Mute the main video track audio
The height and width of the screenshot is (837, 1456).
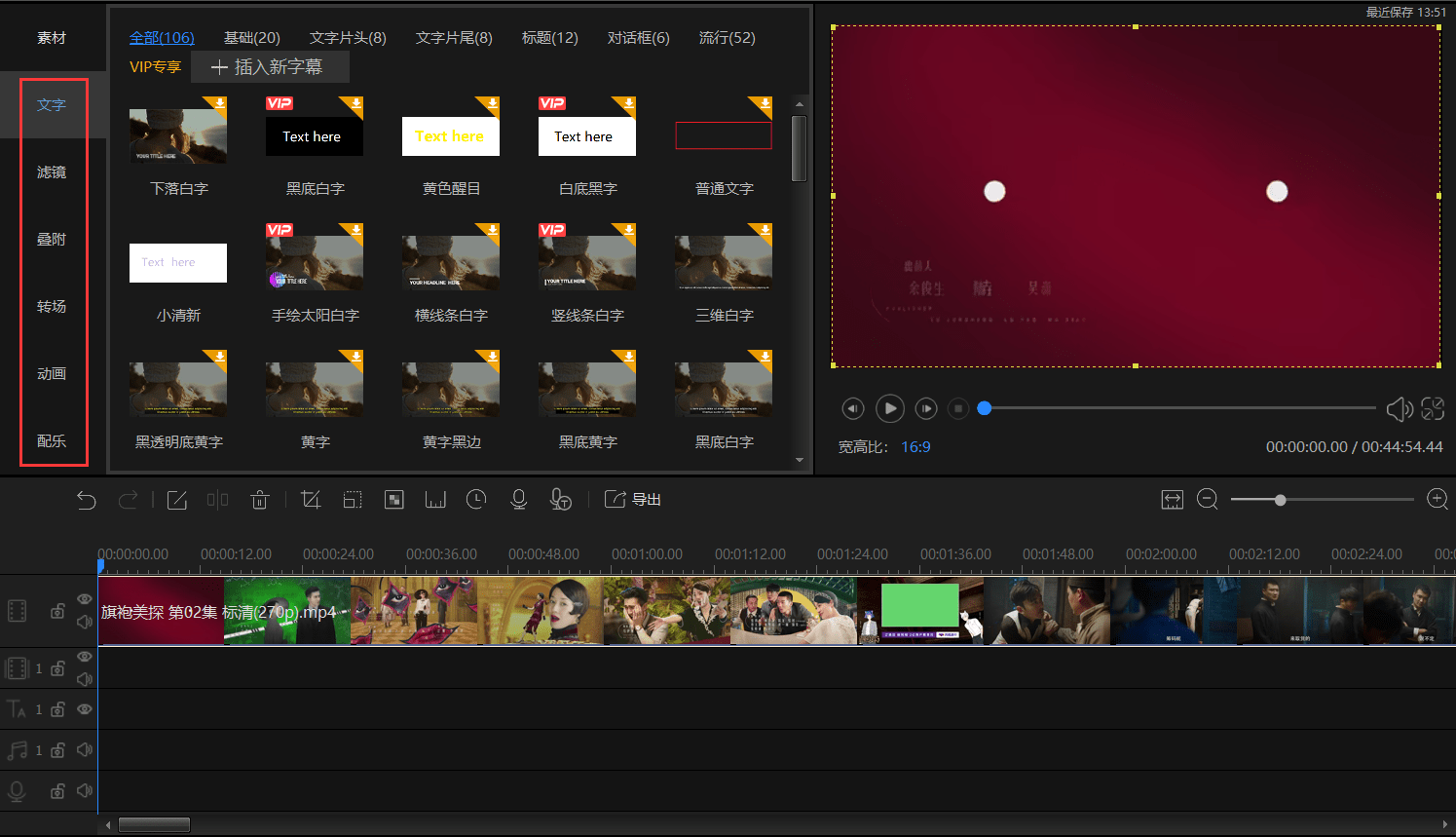click(x=85, y=622)
